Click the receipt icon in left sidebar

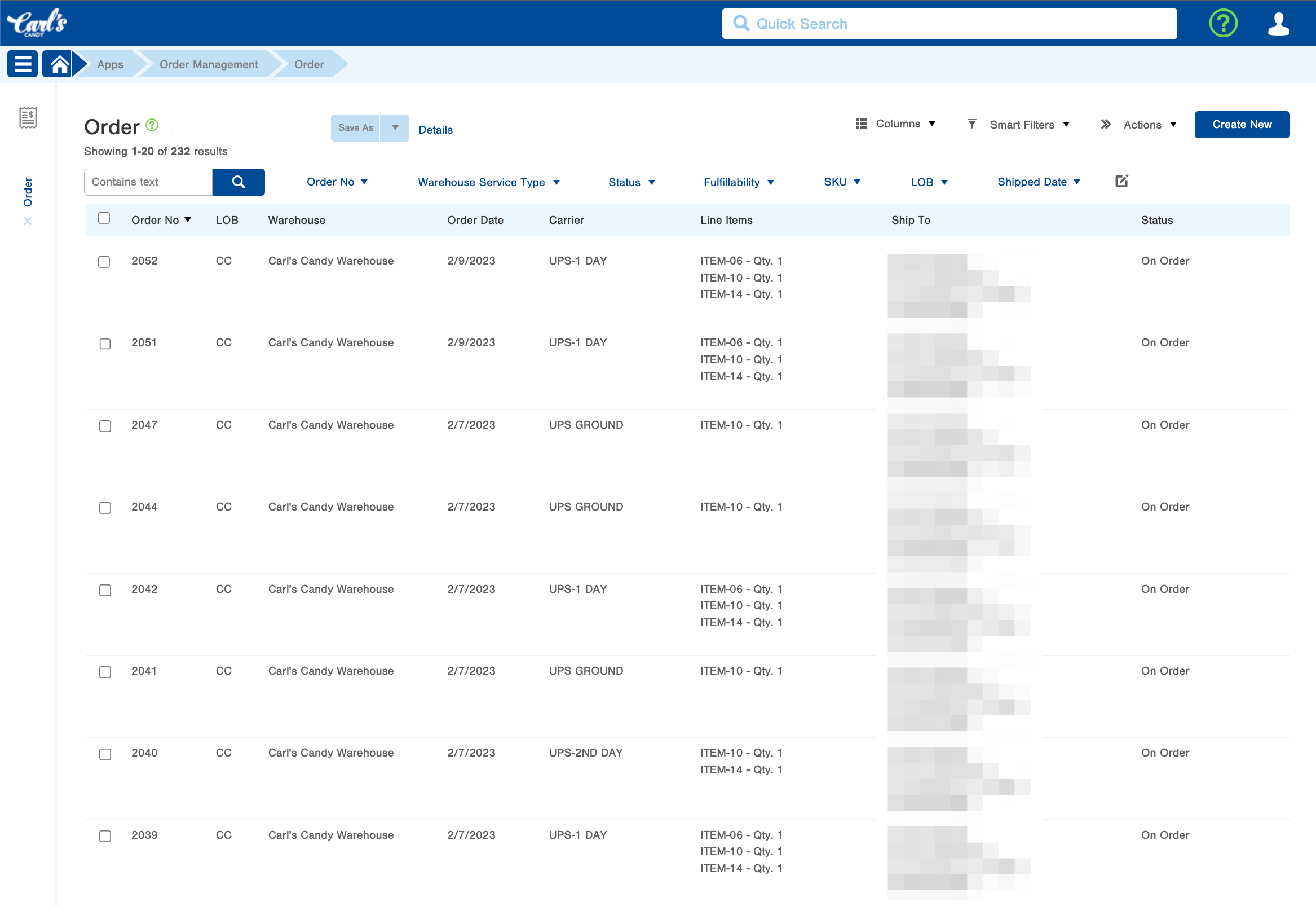[x=28, y=118]
